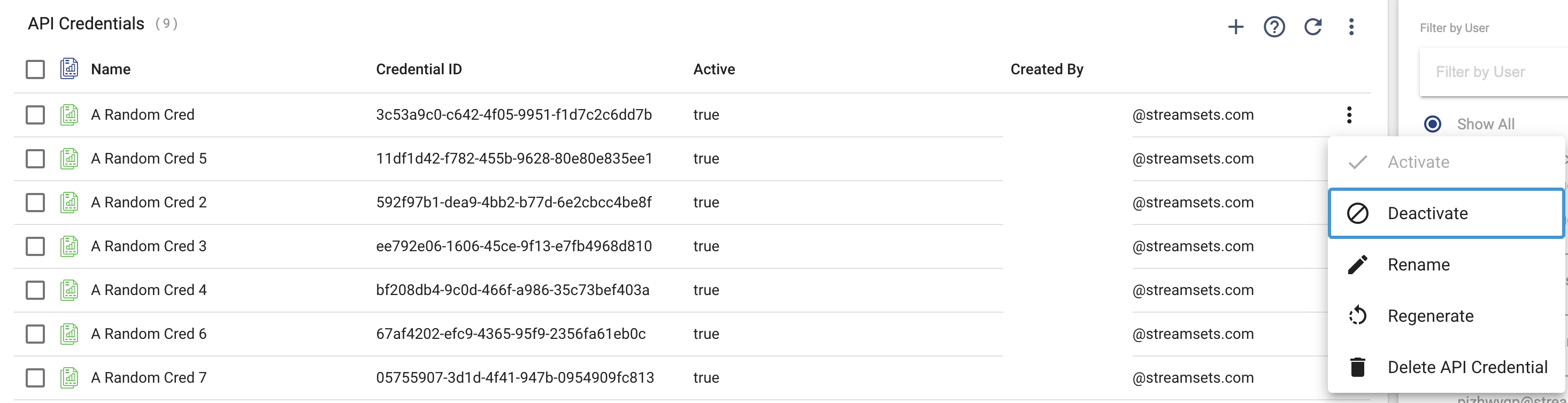Click the trash icon for Delete API Credential
This screenshot has height=403, width=1568.
[x=1357, y=367]
